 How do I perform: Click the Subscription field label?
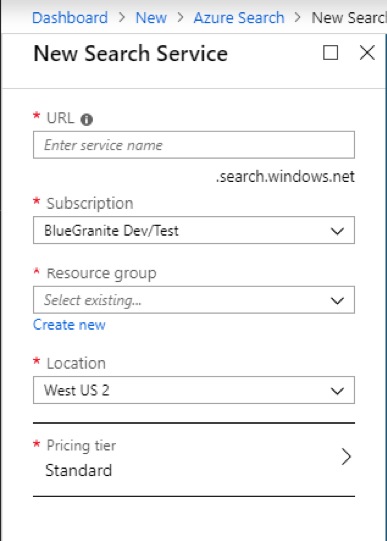point(90,203)
